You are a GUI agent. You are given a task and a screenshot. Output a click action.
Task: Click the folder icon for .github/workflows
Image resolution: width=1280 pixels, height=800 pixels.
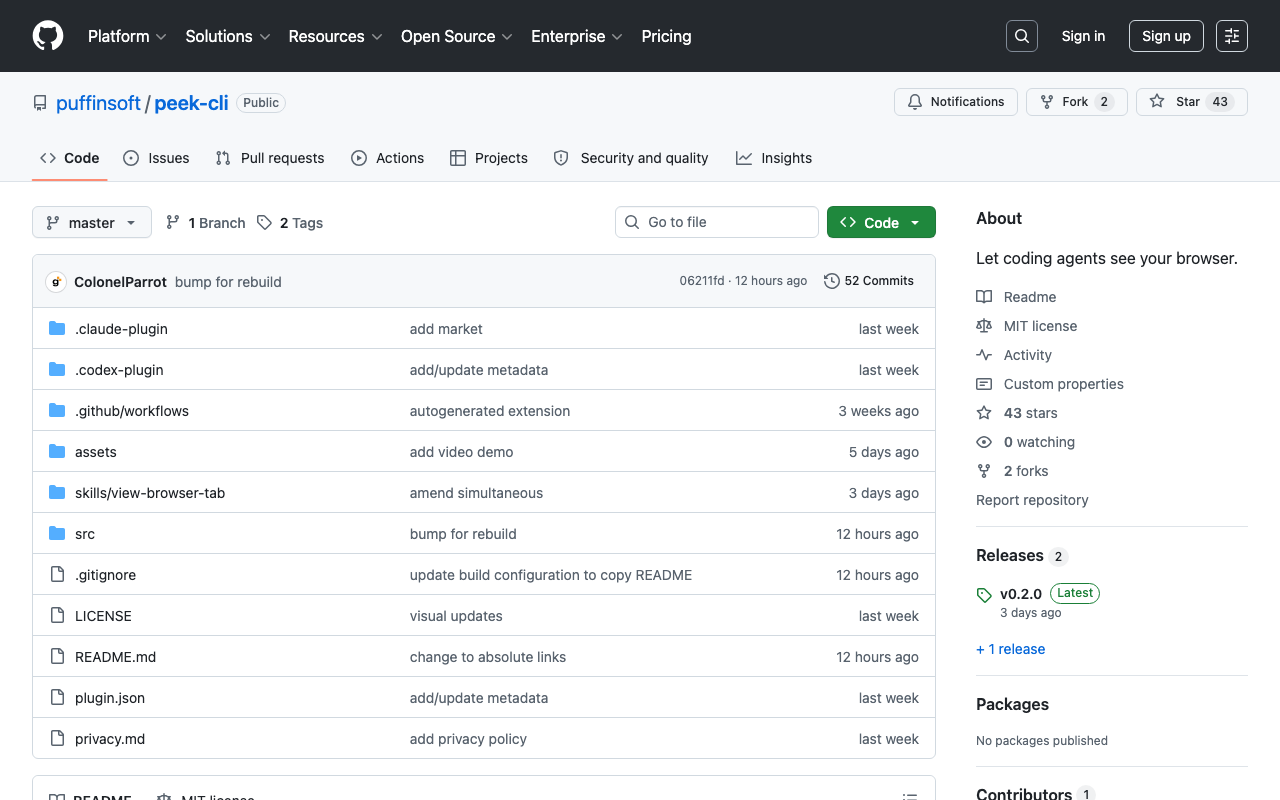57,411
